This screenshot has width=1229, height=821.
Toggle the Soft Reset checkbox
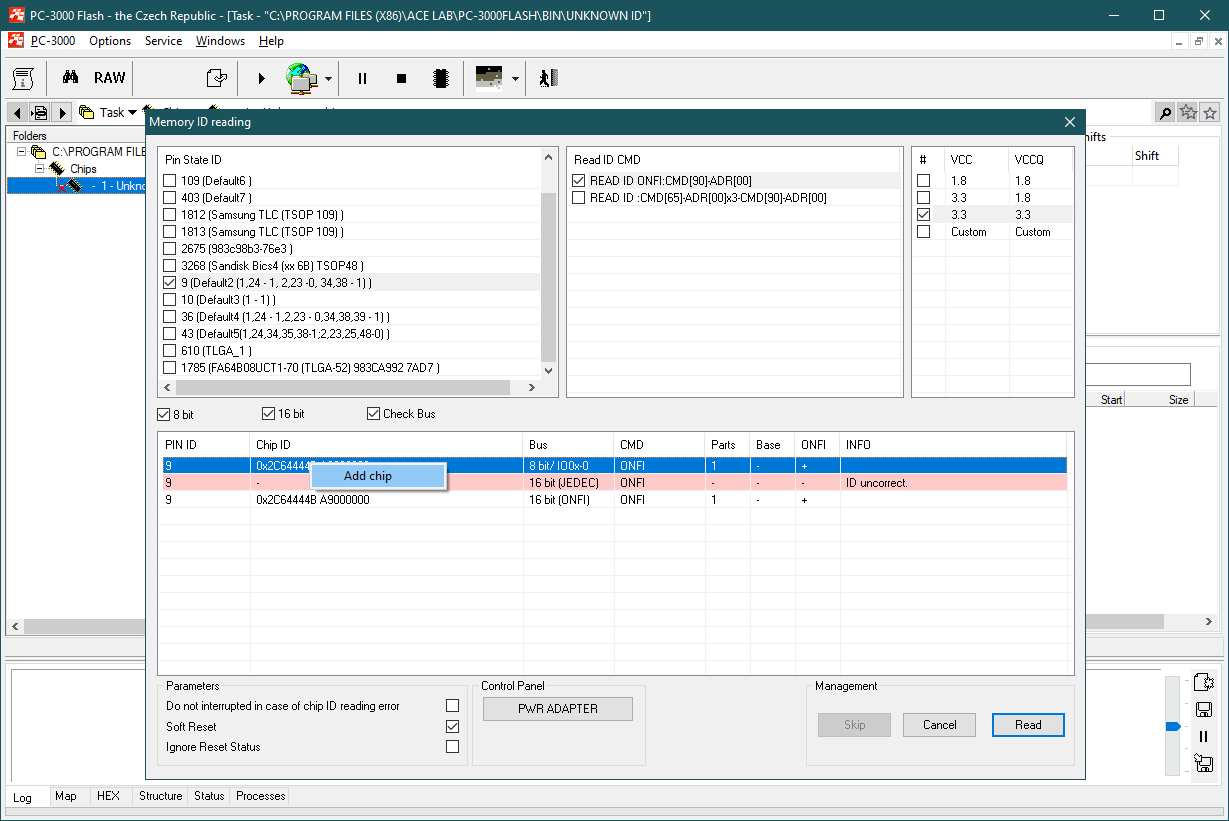(452, 727)
